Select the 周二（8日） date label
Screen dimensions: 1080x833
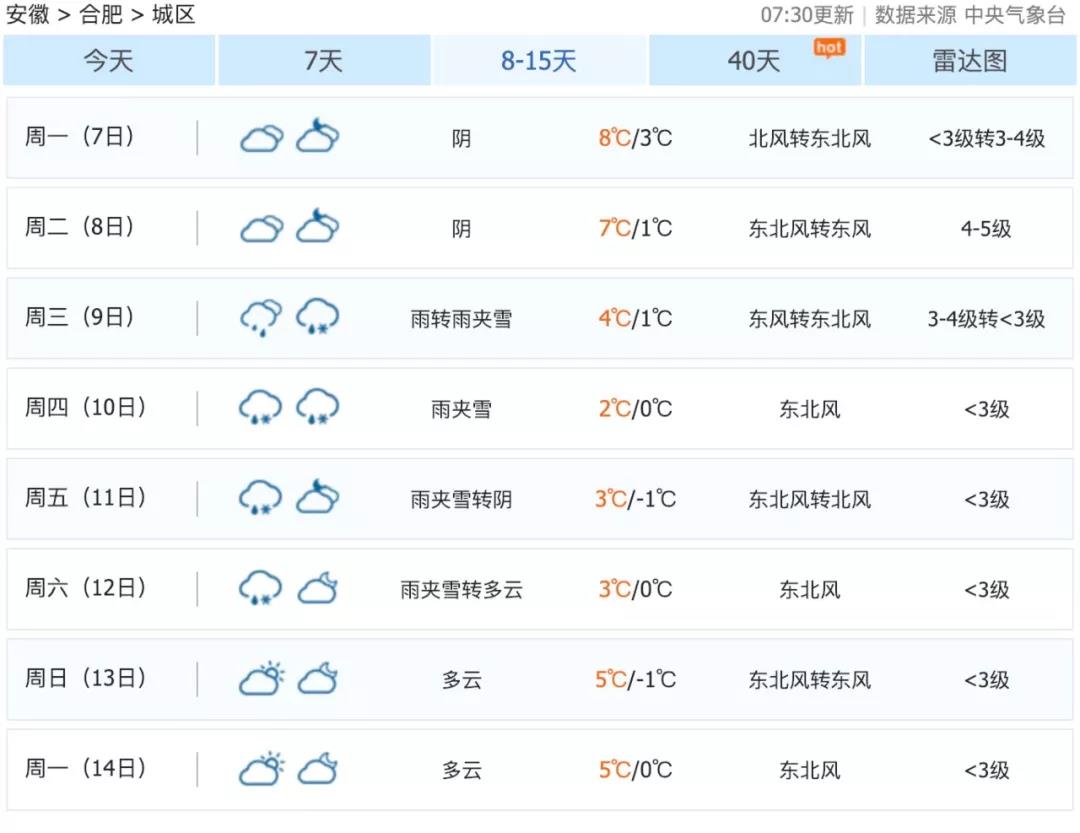point(80,227)
